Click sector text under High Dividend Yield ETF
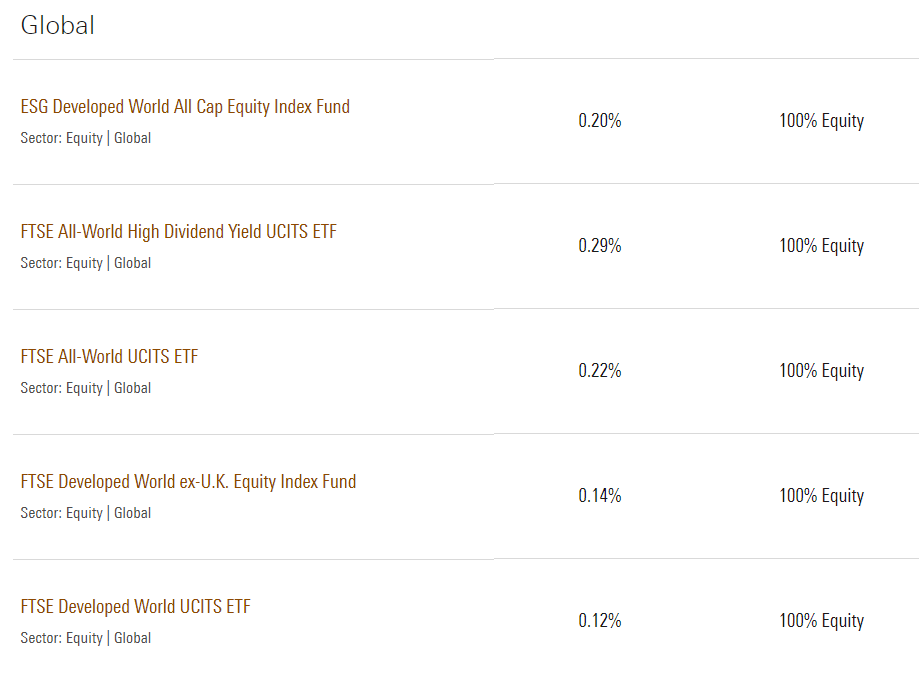The height and width of the screenshot is (675, 919). (x=85, y=263)
